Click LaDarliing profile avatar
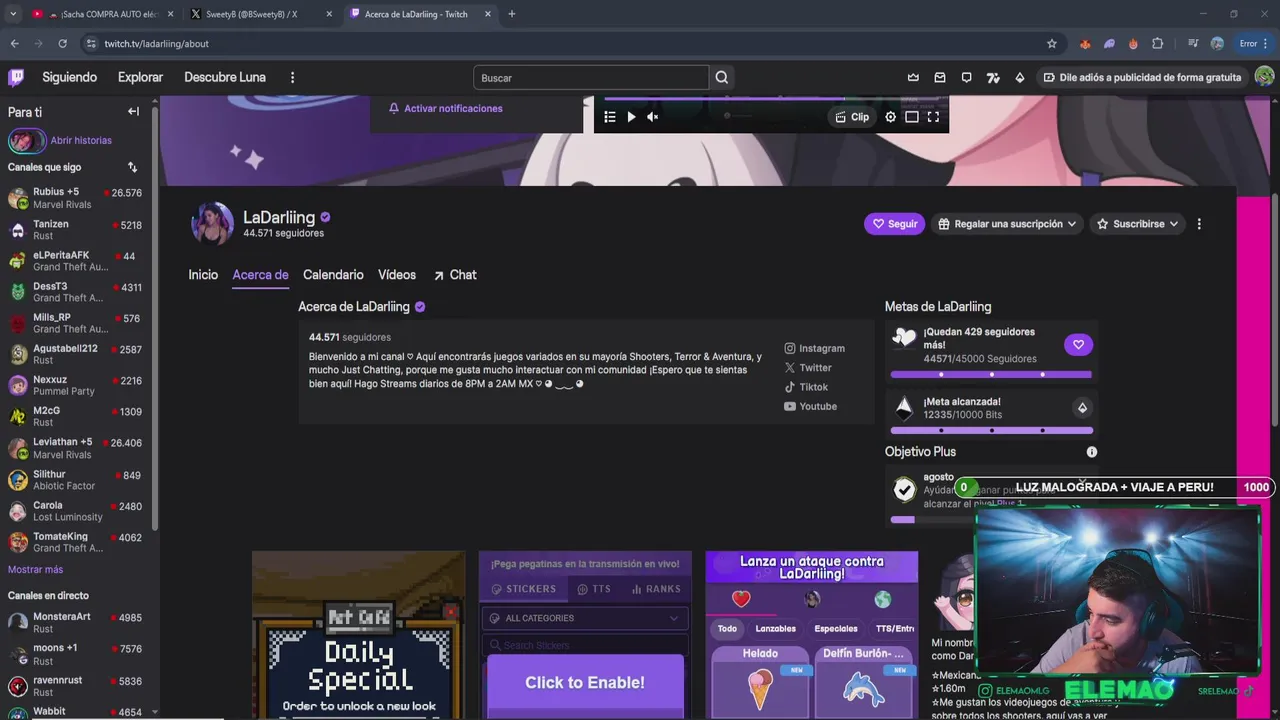The image size is (1280, 720). tap(212, 224)
